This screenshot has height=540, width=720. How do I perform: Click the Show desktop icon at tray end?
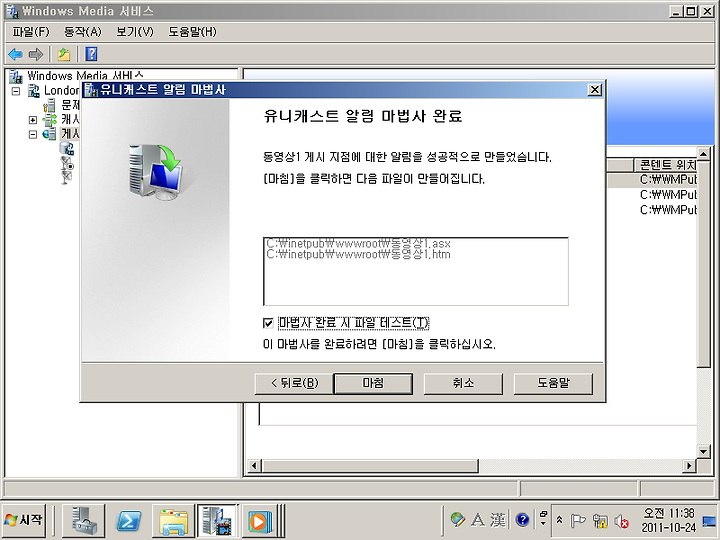tap(709, 520)
